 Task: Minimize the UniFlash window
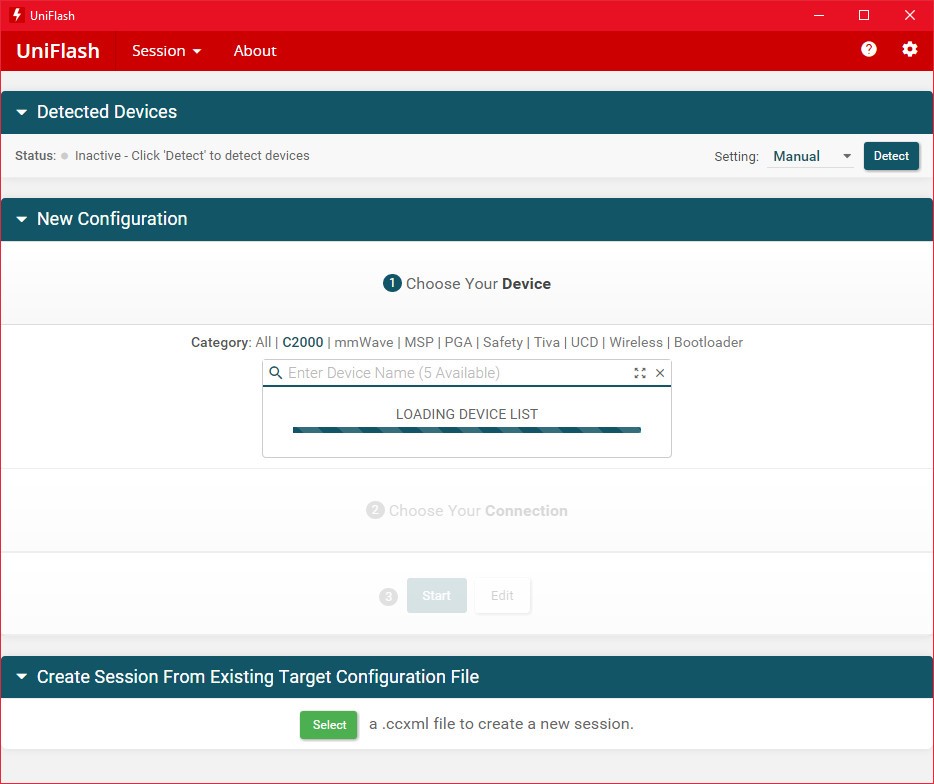(x=819, y=15)
